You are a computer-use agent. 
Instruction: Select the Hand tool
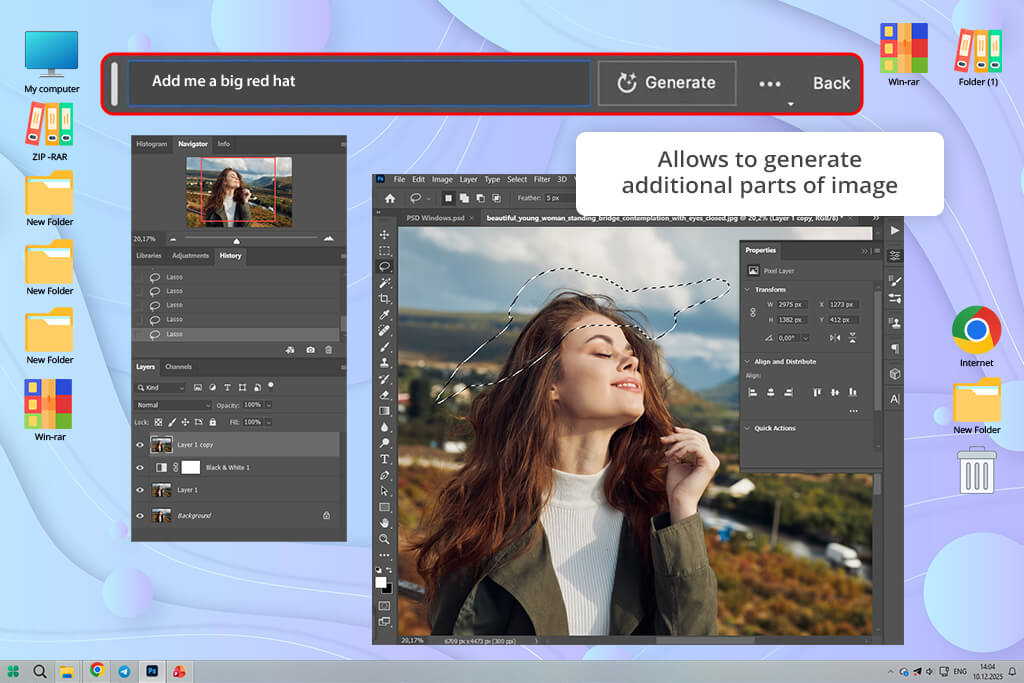coord(384,523)
